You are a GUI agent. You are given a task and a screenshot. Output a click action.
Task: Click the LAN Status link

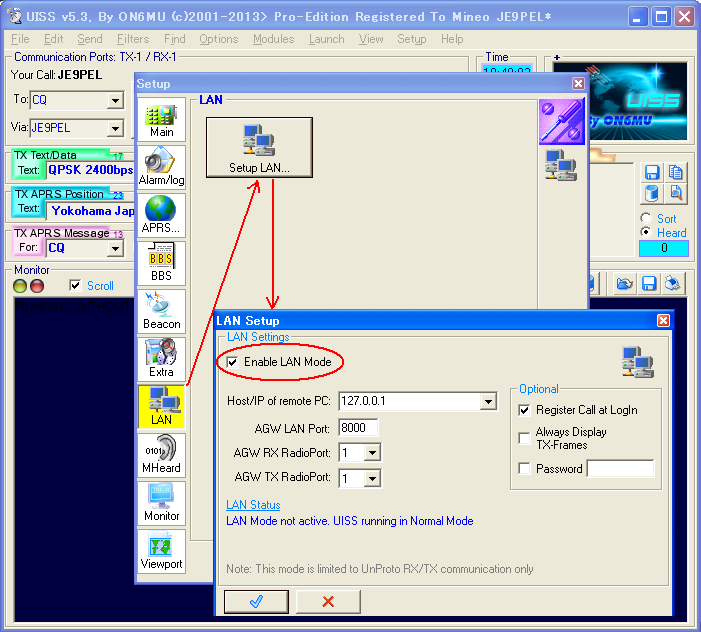point(253,505)
